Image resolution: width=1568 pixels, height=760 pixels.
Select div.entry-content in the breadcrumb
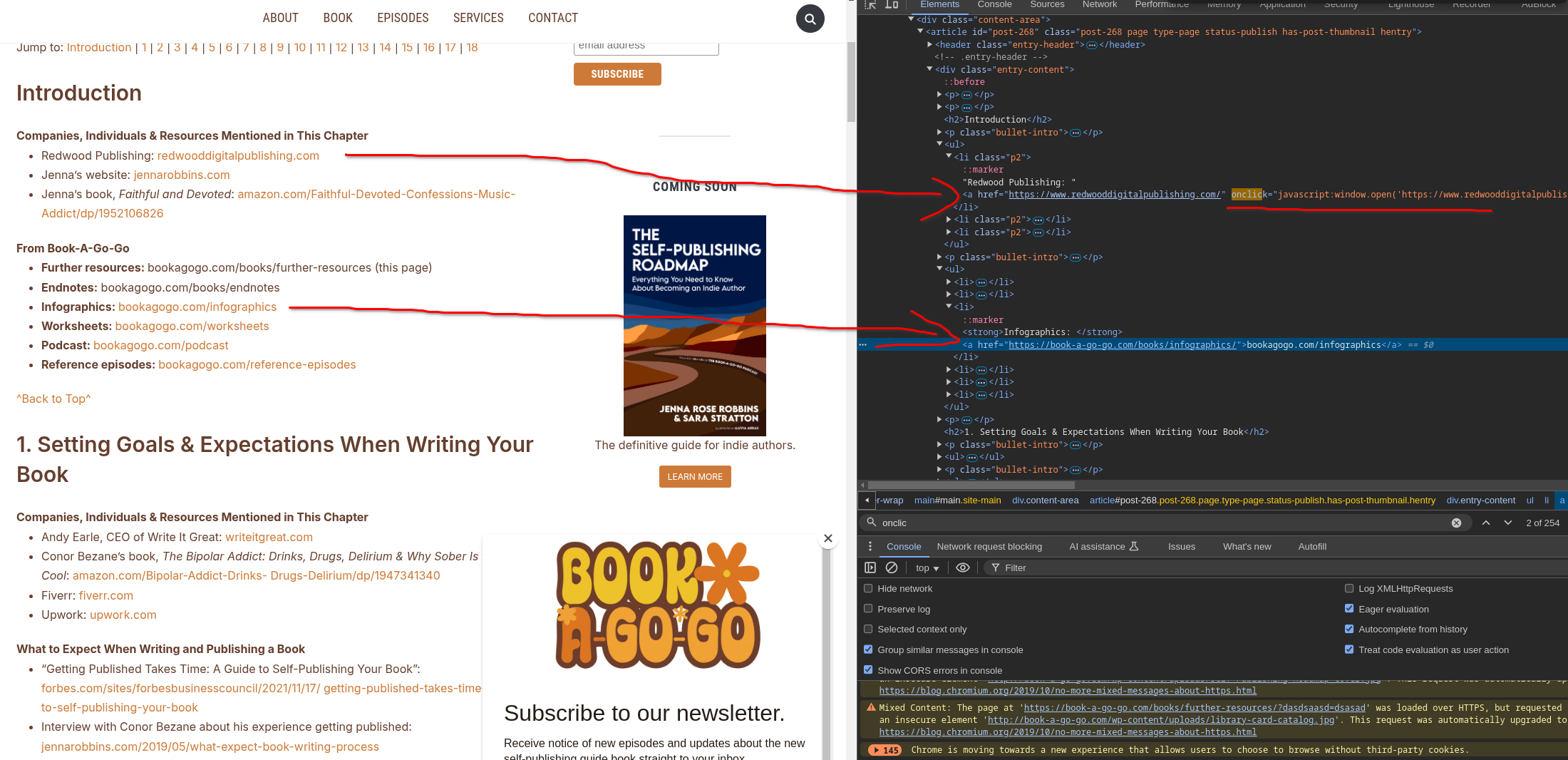click(x=1480, y=500)
